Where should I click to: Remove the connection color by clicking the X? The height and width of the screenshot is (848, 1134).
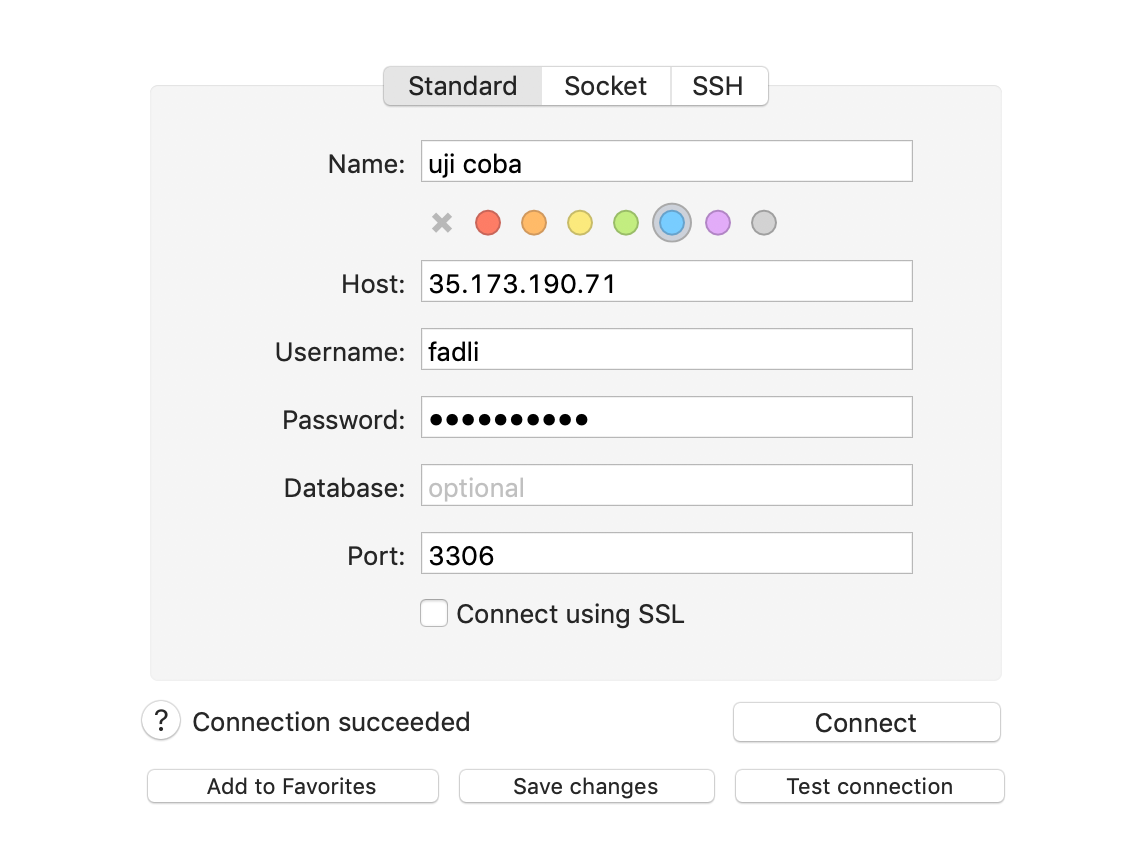pos(441,222)
